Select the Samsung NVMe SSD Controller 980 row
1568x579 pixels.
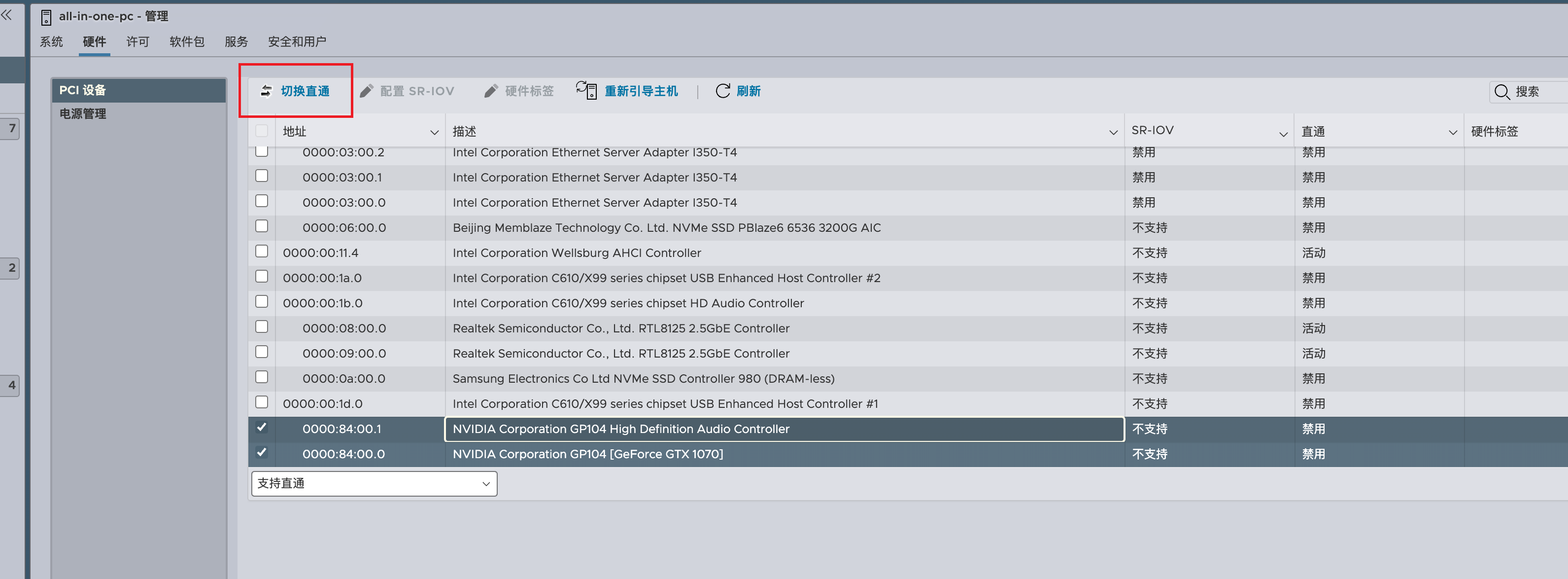(643, 378)
